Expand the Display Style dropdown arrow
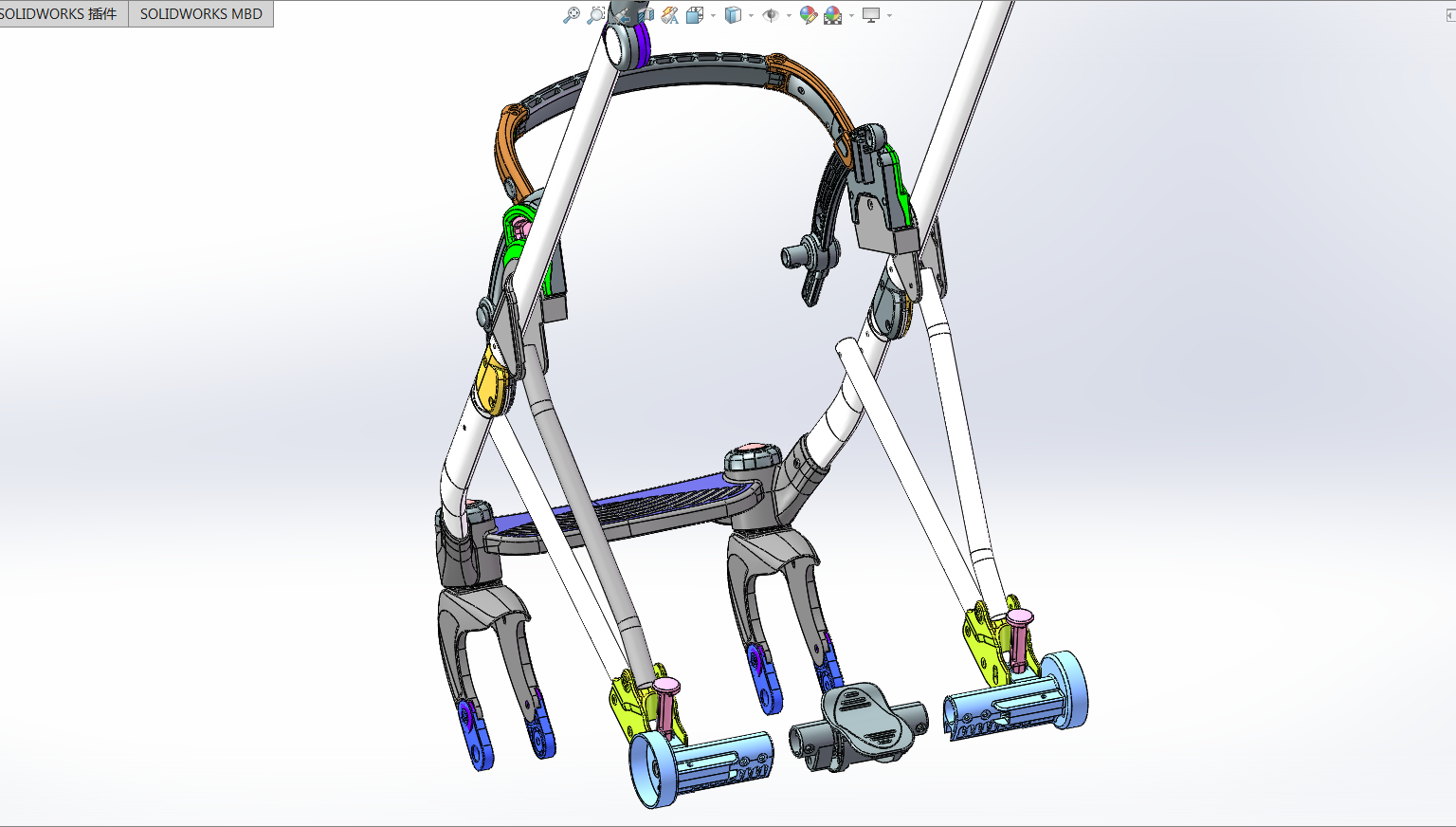 click(x=751, y=15)
